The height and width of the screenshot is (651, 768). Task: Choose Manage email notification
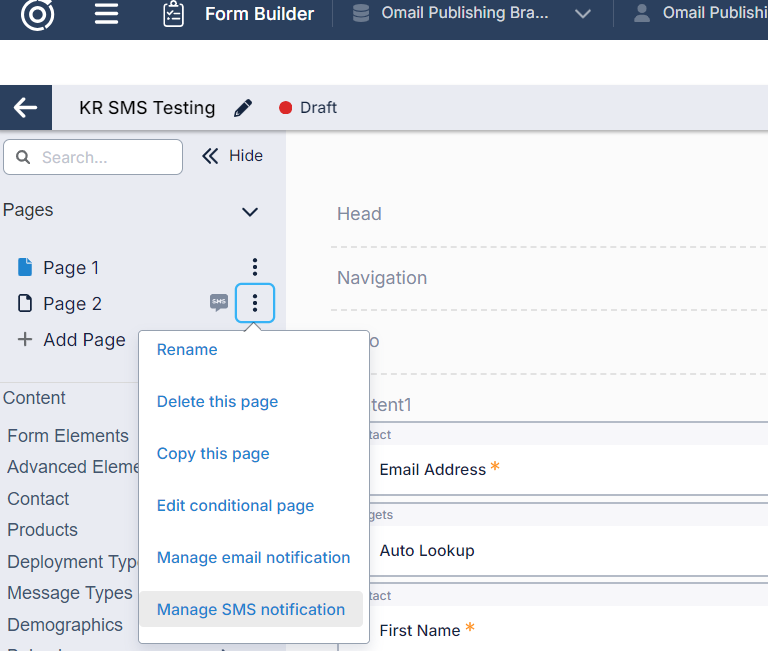coord(253,558)
